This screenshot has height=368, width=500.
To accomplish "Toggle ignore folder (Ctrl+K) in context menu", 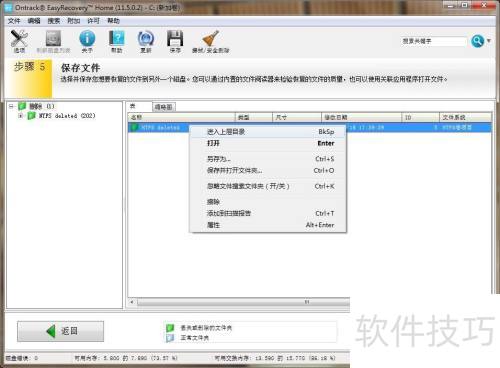I will tap(268, 186).
